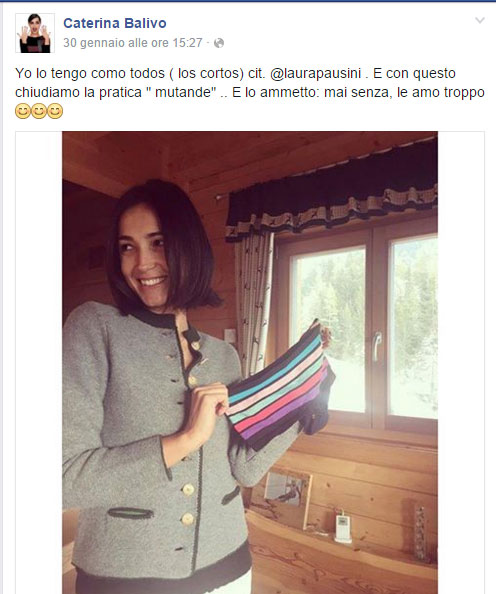Open the post timestamp 30 gennaio link
This screenshot has width=496, height=594.
click(x=133, y=43)
